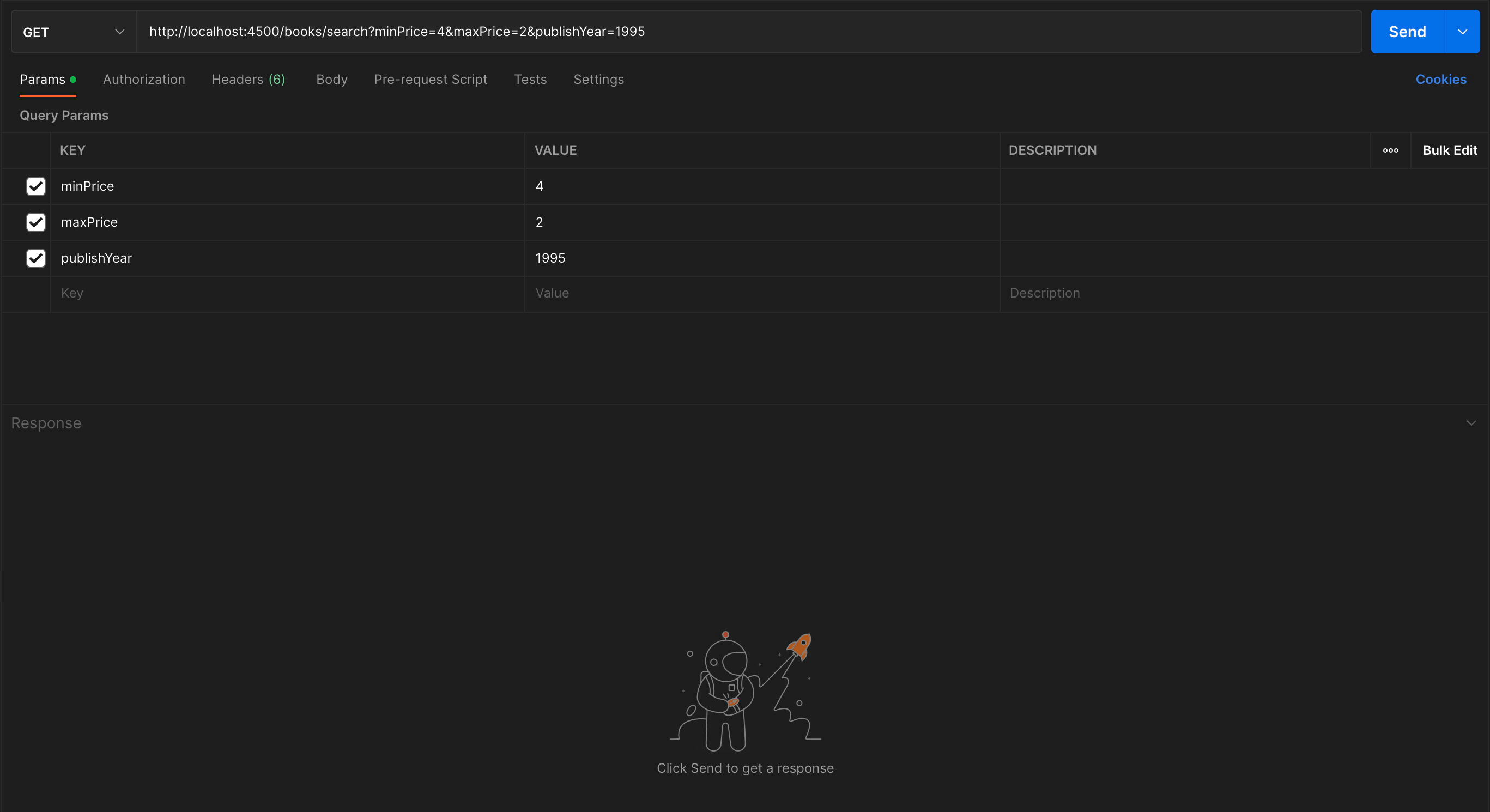Image resolution: width=1490 pixels, height=812 pixels.
Task: Open the Send button dropdown arrow
Action: click(x=1463, y=31)
